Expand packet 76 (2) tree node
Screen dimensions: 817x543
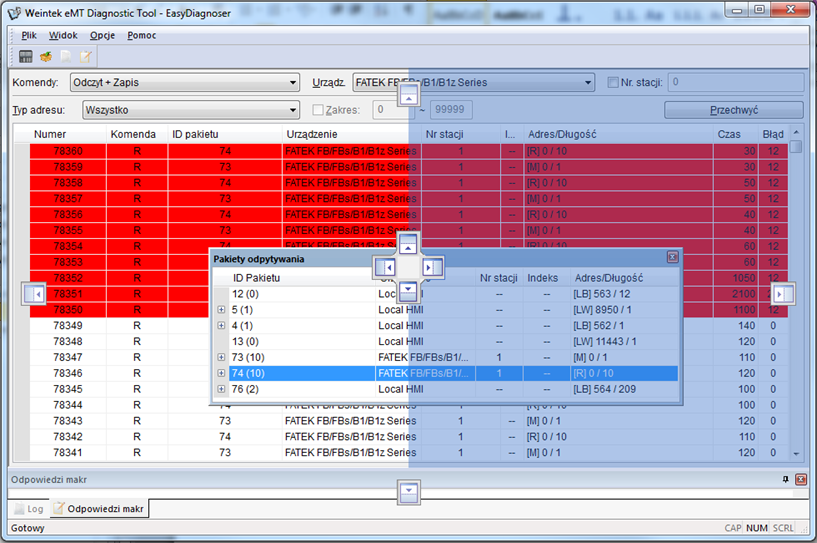(x=221, y=389)
